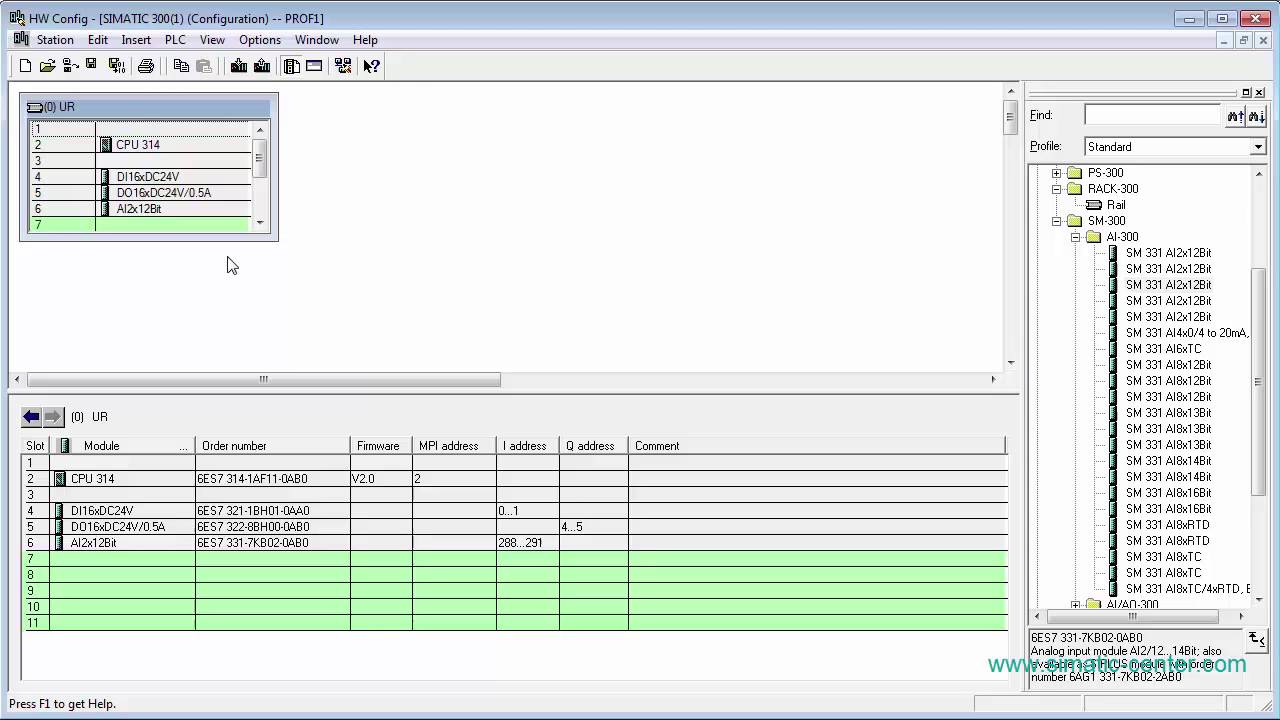Click the I address cell 288...291
Screen dimensions: 1280x720
(x=527, y=543)
